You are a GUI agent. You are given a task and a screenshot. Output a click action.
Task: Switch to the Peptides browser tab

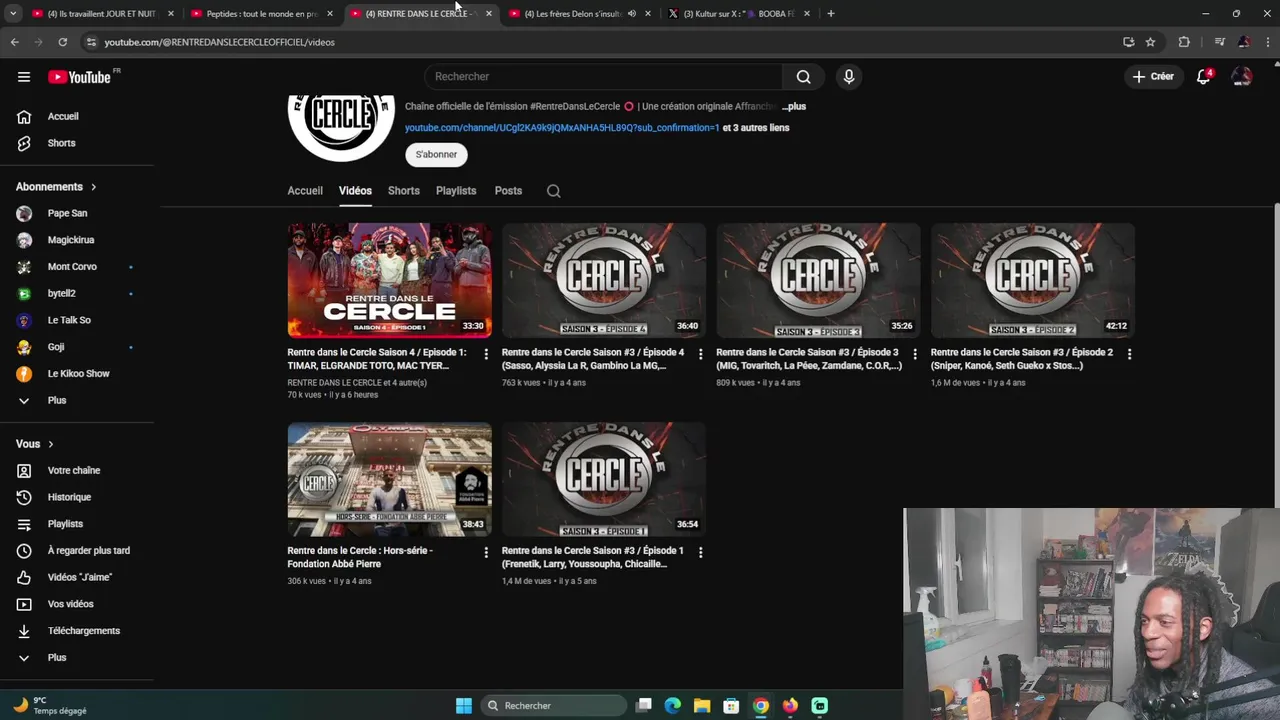click(262, 14)
